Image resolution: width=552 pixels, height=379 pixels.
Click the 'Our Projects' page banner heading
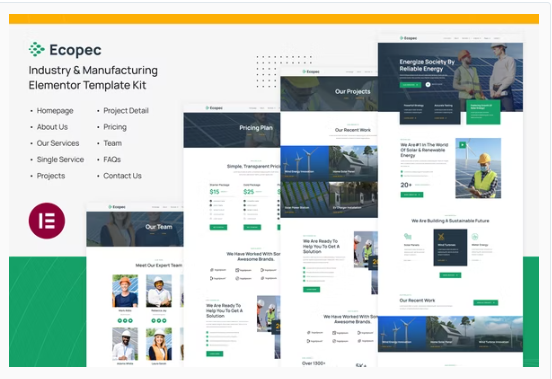[352, 91]
